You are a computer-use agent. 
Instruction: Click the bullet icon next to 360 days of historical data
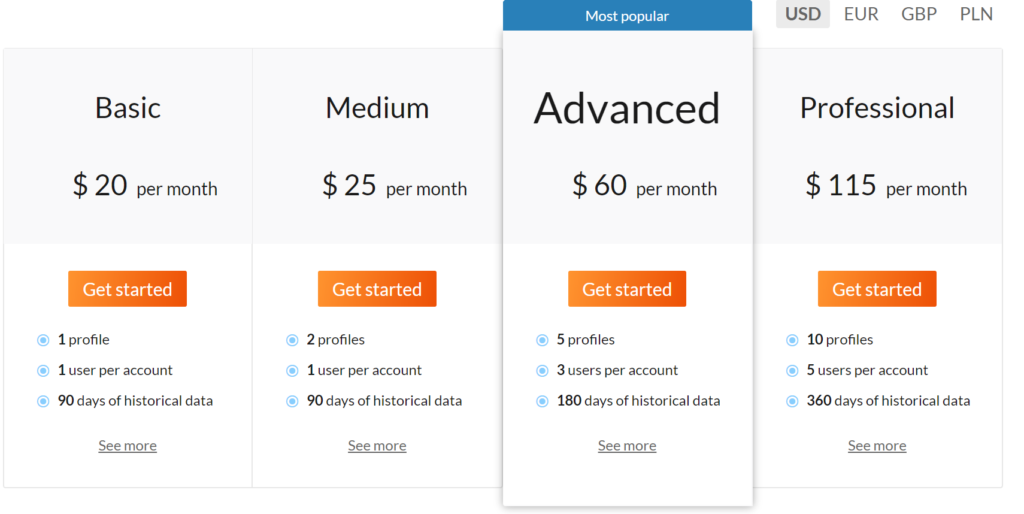tap(792, 401)
